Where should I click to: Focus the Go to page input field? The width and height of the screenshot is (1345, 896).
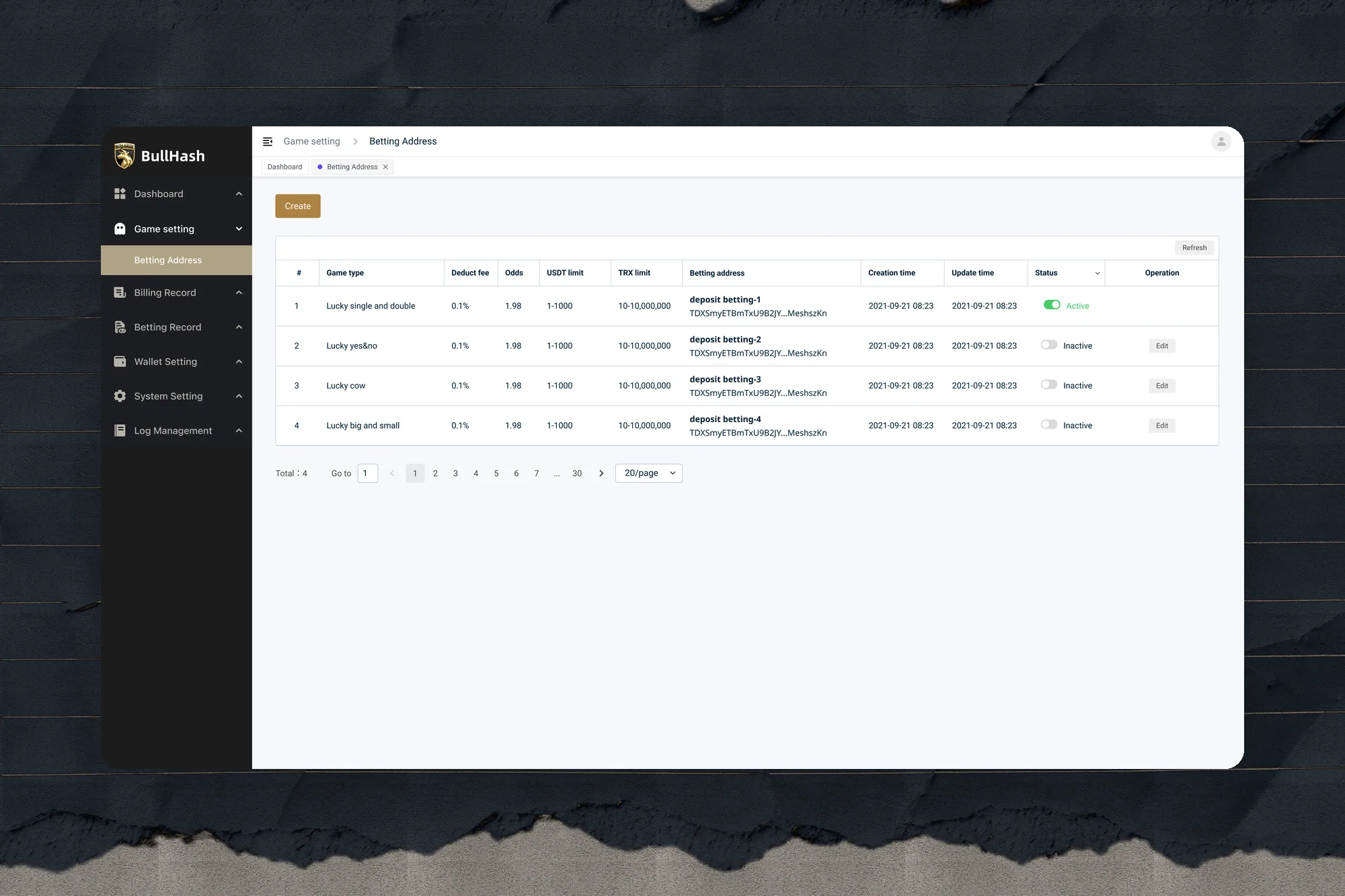click(x=368, y=473)
